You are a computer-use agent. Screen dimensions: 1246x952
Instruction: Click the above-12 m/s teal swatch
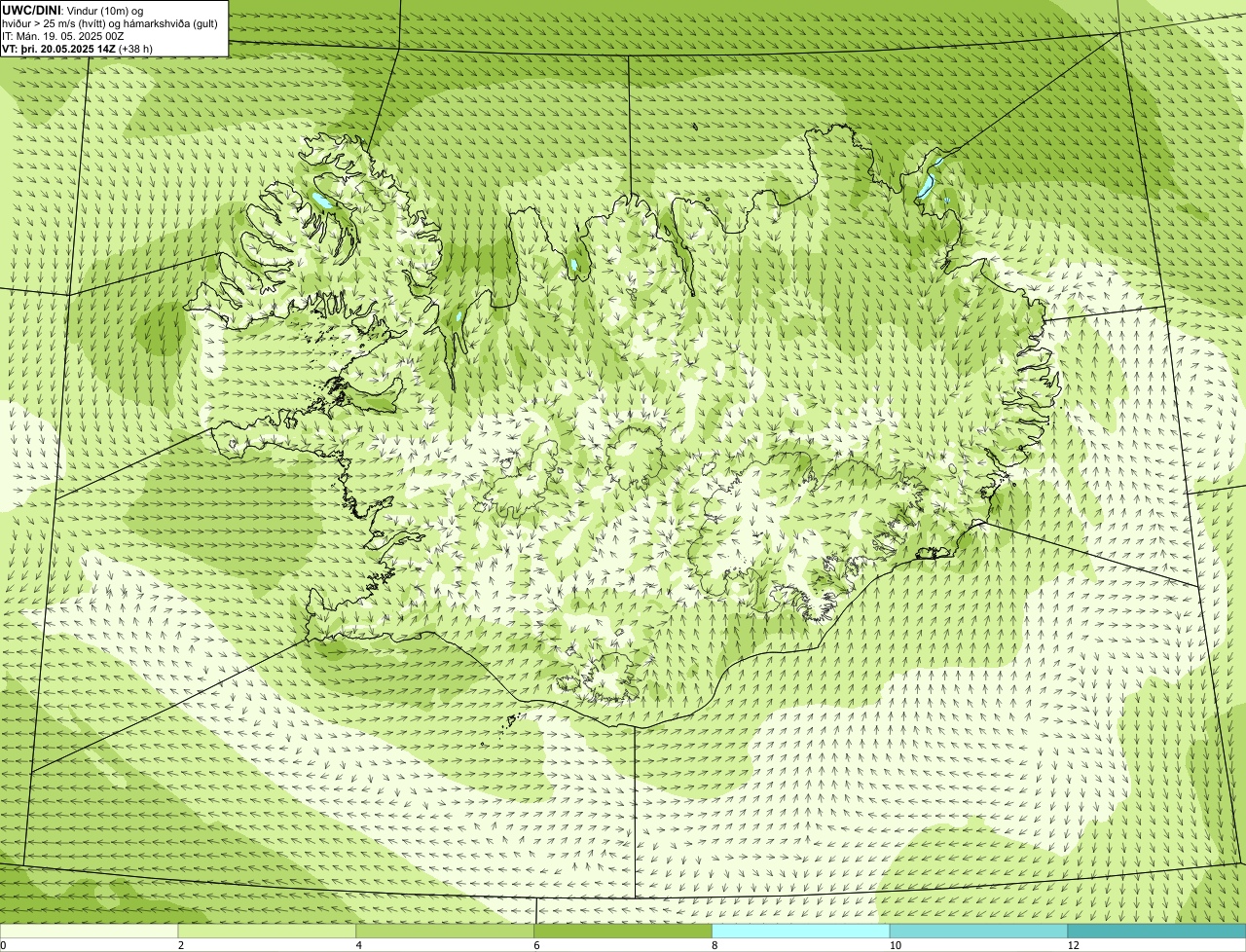tap(1156, 931)
